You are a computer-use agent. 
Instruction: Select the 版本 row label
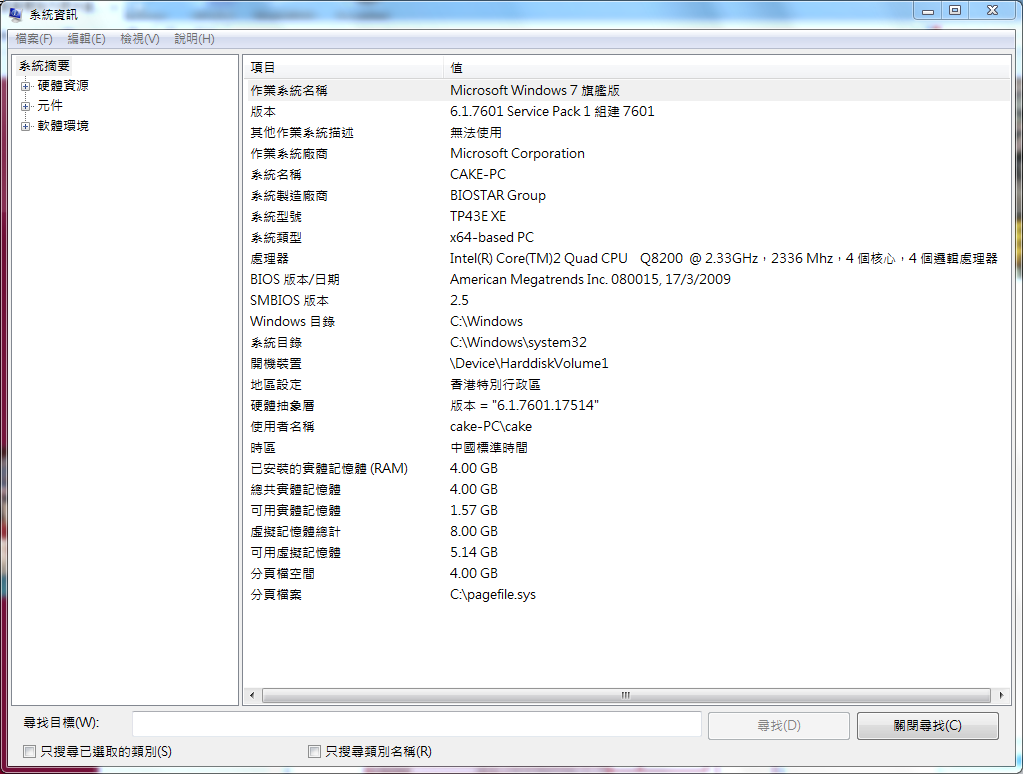pos(263,112)
